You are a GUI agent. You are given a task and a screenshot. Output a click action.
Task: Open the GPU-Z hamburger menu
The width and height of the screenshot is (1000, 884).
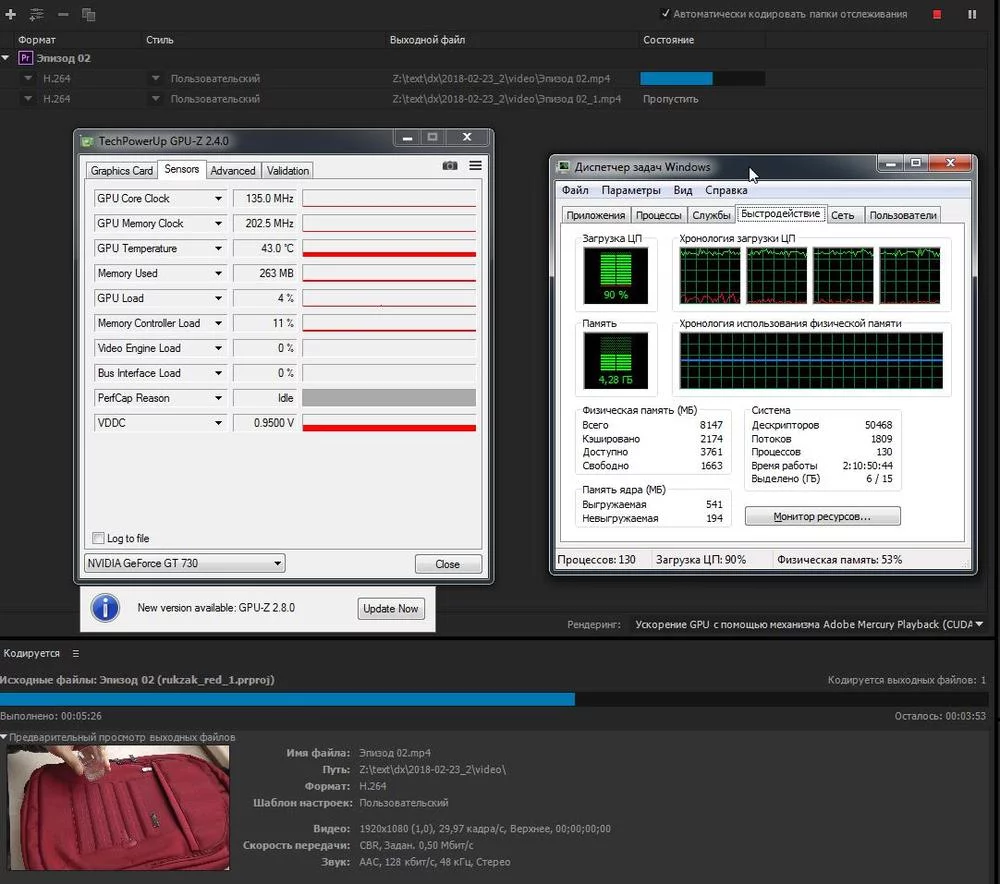[475, 166]
